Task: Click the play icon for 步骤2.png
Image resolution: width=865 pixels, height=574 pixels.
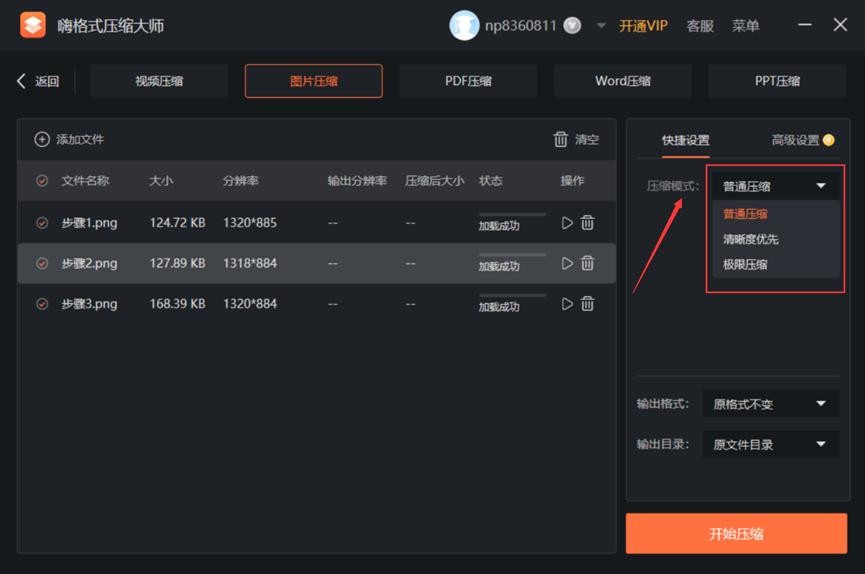Action: click(x=568, y=263)
